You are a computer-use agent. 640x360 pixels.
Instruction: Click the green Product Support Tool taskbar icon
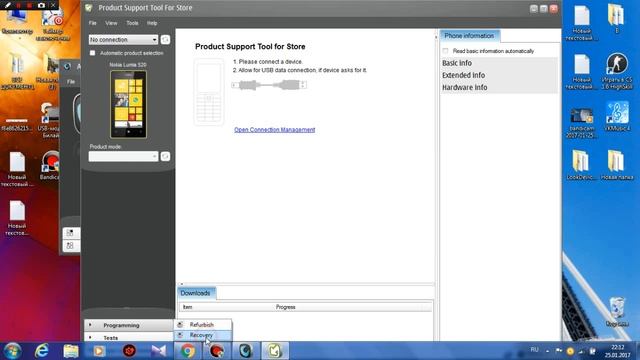tap(275, 351)
